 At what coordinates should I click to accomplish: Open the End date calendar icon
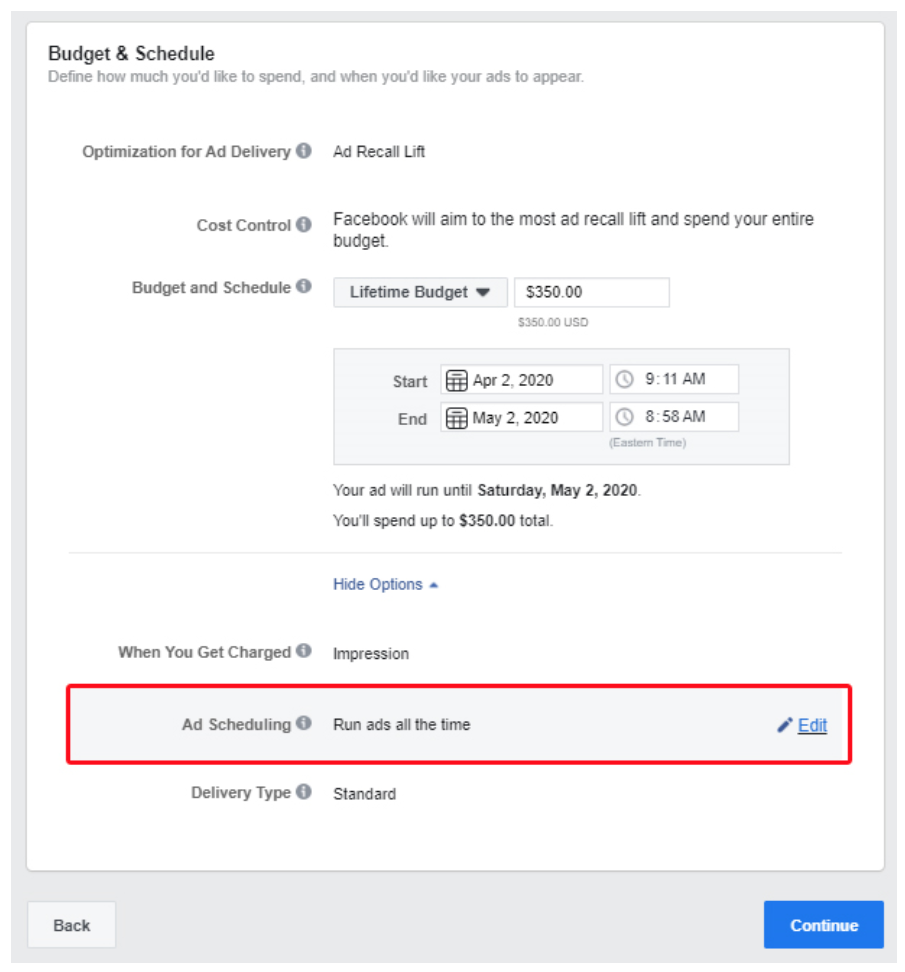(457, 418)
